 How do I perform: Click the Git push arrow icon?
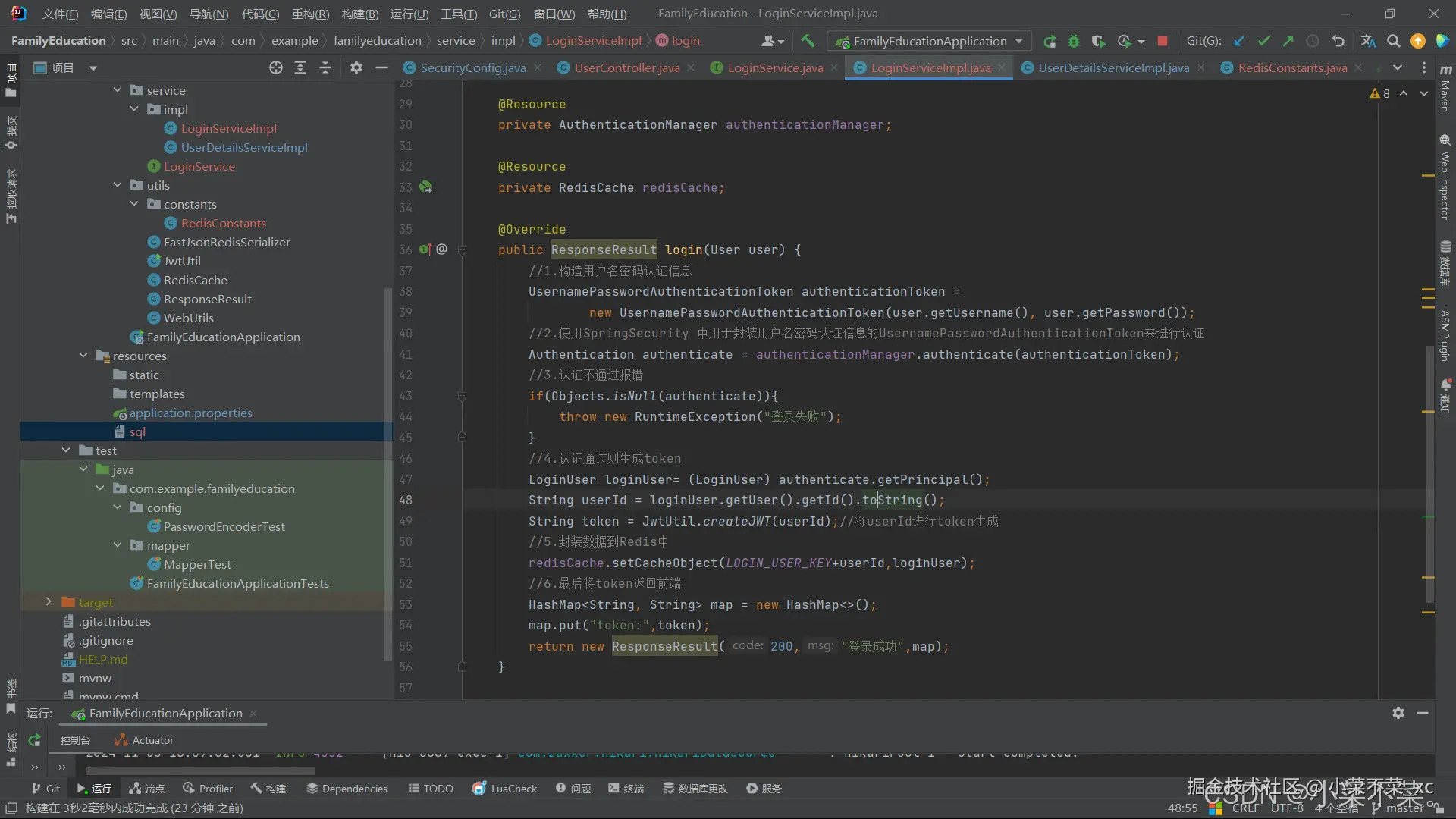click(x=1288, y=41)
